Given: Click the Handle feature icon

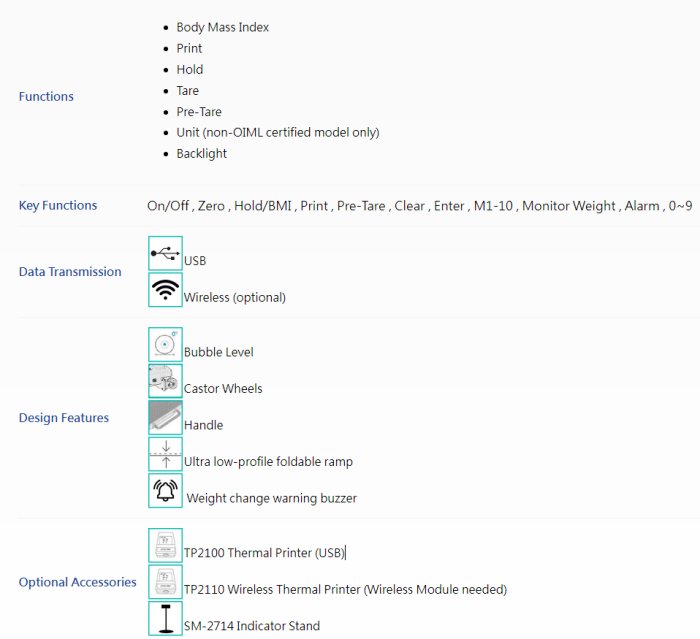Looking at the screenshot, I should [165, 418].
